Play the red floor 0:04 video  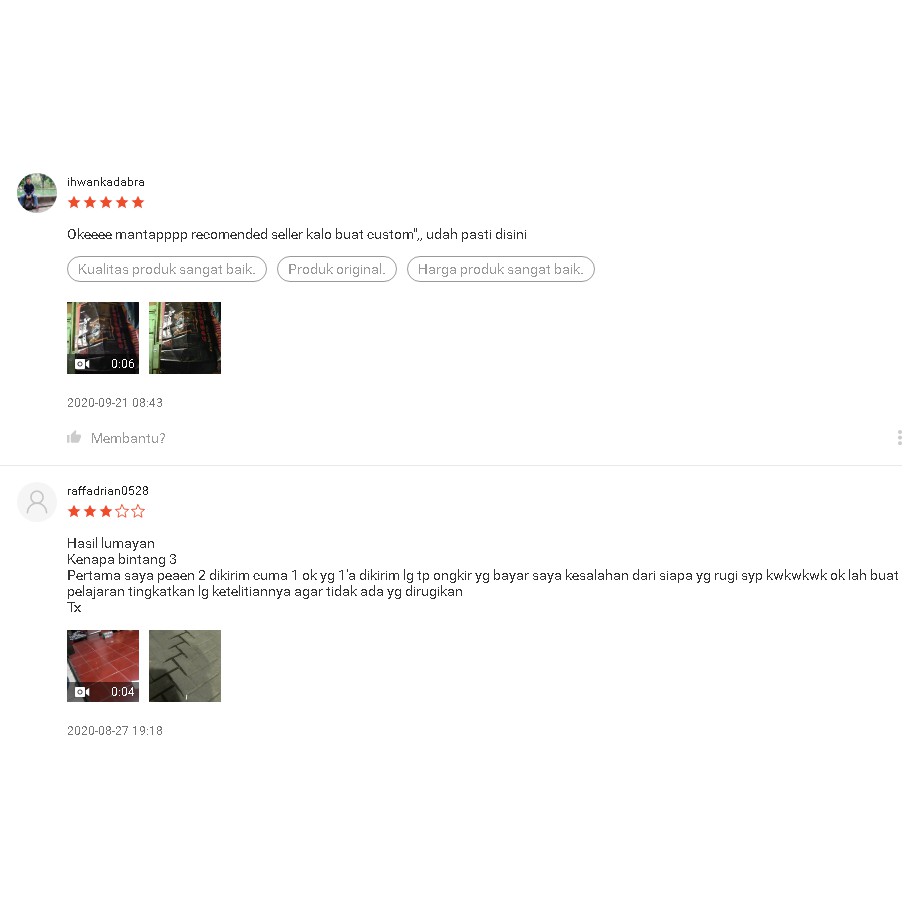[103, 666]
